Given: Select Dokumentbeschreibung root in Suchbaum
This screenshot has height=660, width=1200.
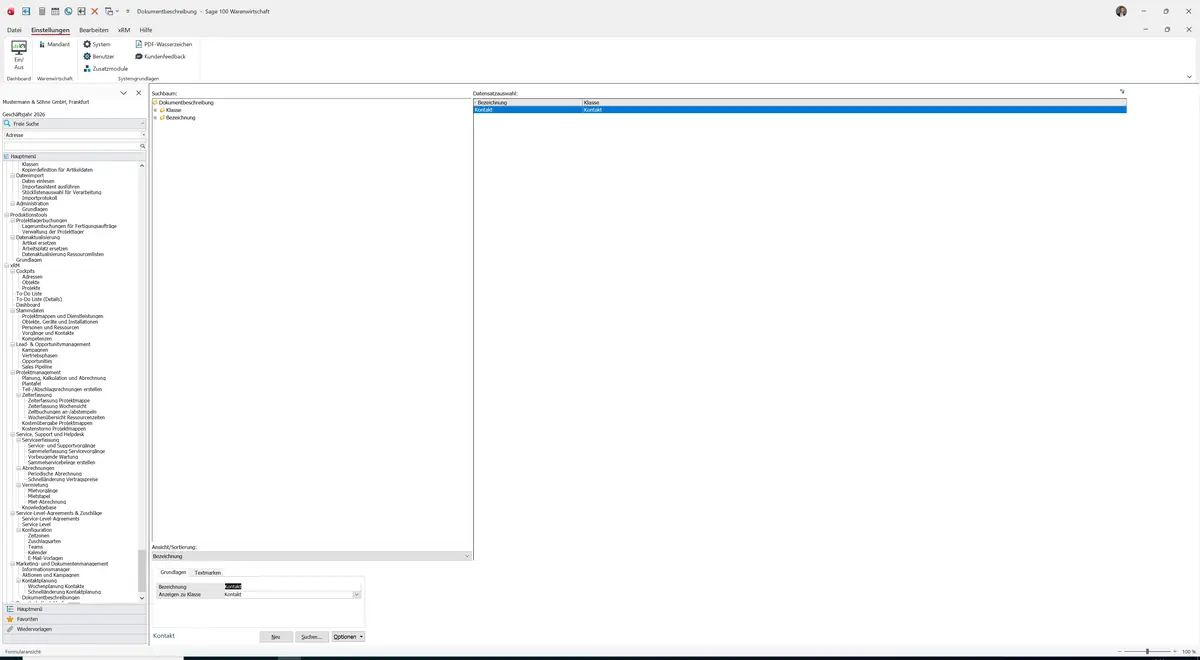Looking at the screenshot, I should (186, 102).
